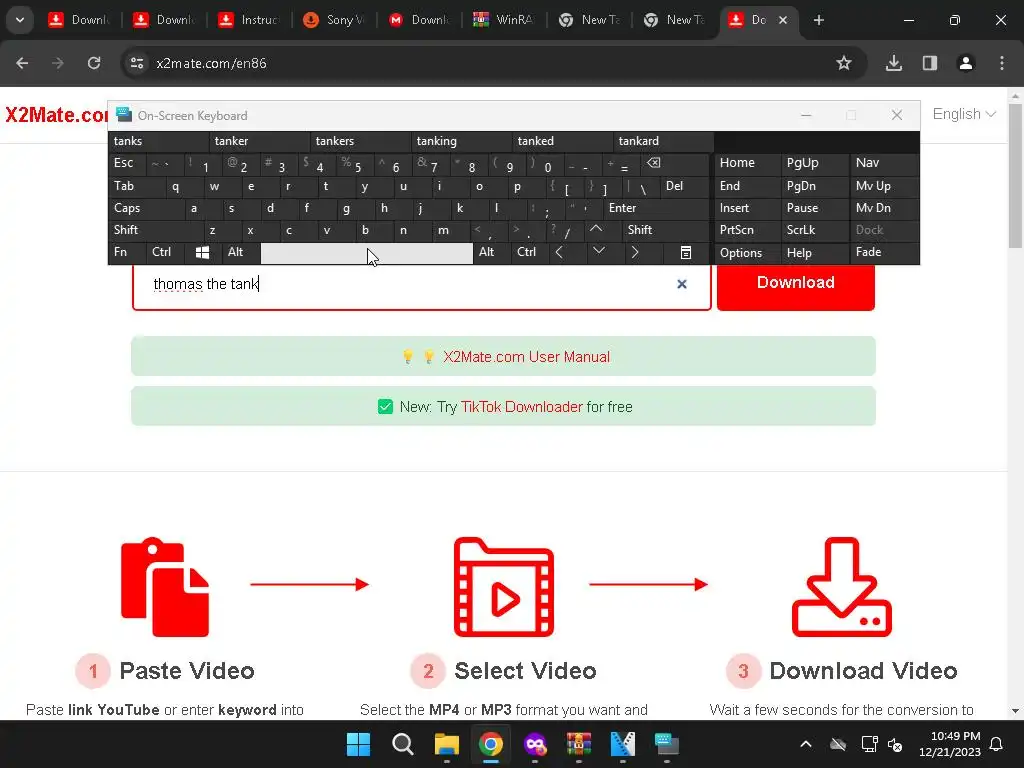Click the on-screen keyboard context menu key
1024x768 pixels.
(686, 252)
